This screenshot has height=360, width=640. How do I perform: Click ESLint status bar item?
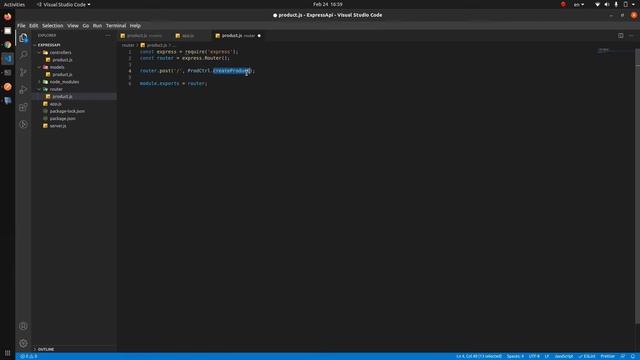(587, 356)
